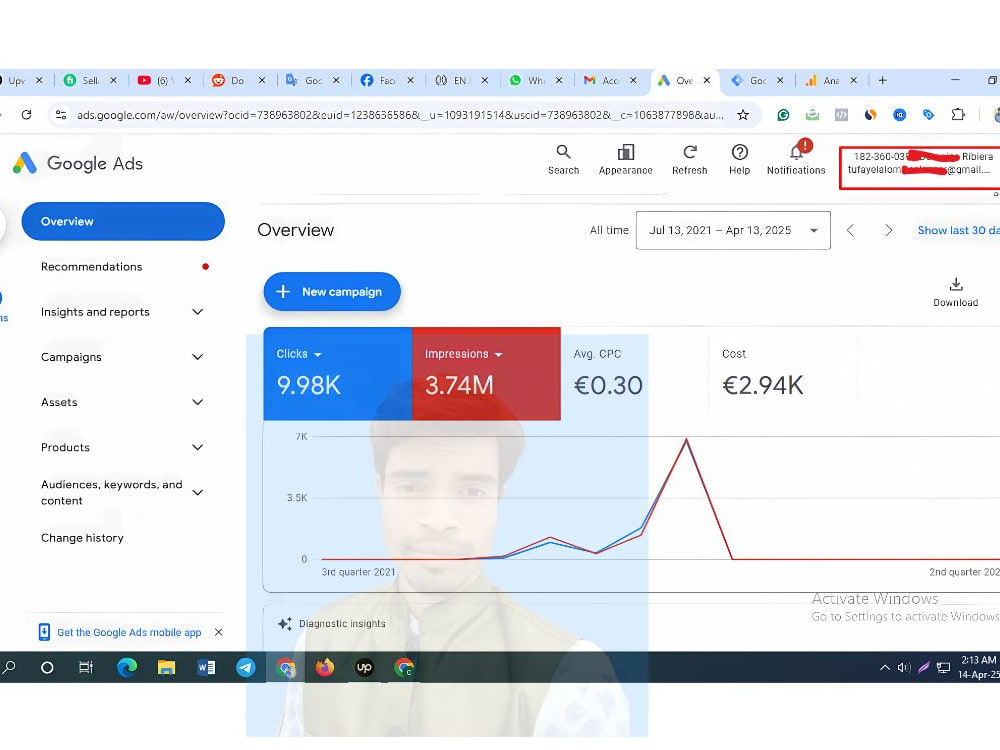This screenshot has width=1000, height=750.
Task: Click the address bar URL field
Action: click(400, 115)
